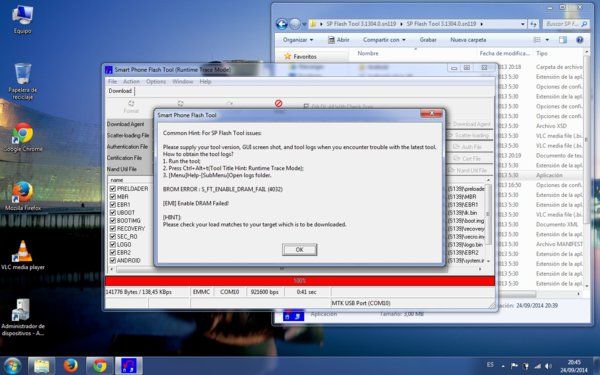The height and width of the screenshot is (375, 600).
Task: Open the Window menu in Flash Tool
Action: 183,82
